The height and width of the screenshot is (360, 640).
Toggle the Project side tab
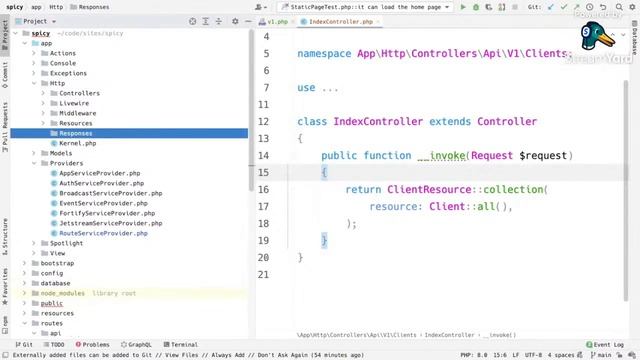5,36
